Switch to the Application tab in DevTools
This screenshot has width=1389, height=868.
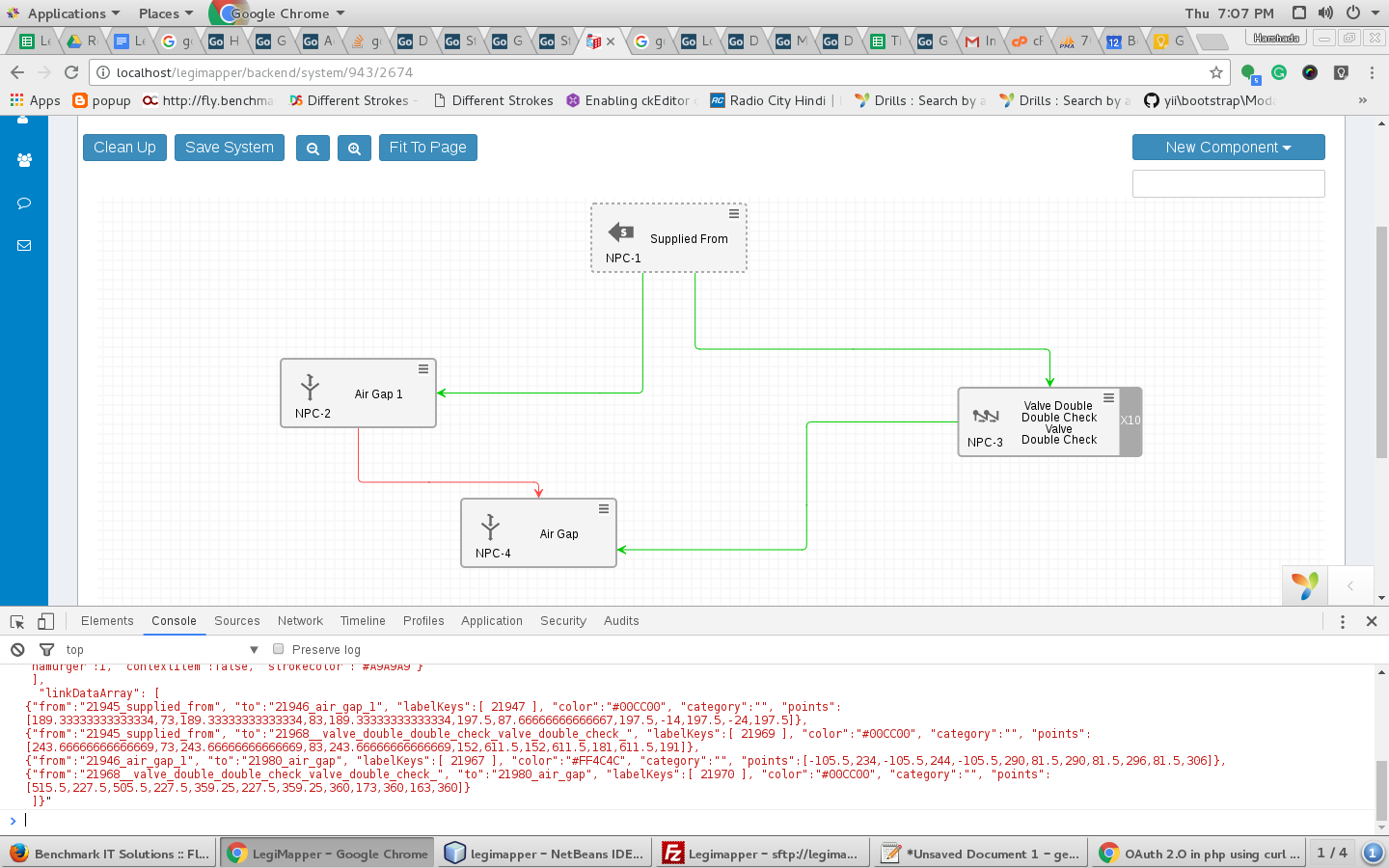tap(492, 621)
